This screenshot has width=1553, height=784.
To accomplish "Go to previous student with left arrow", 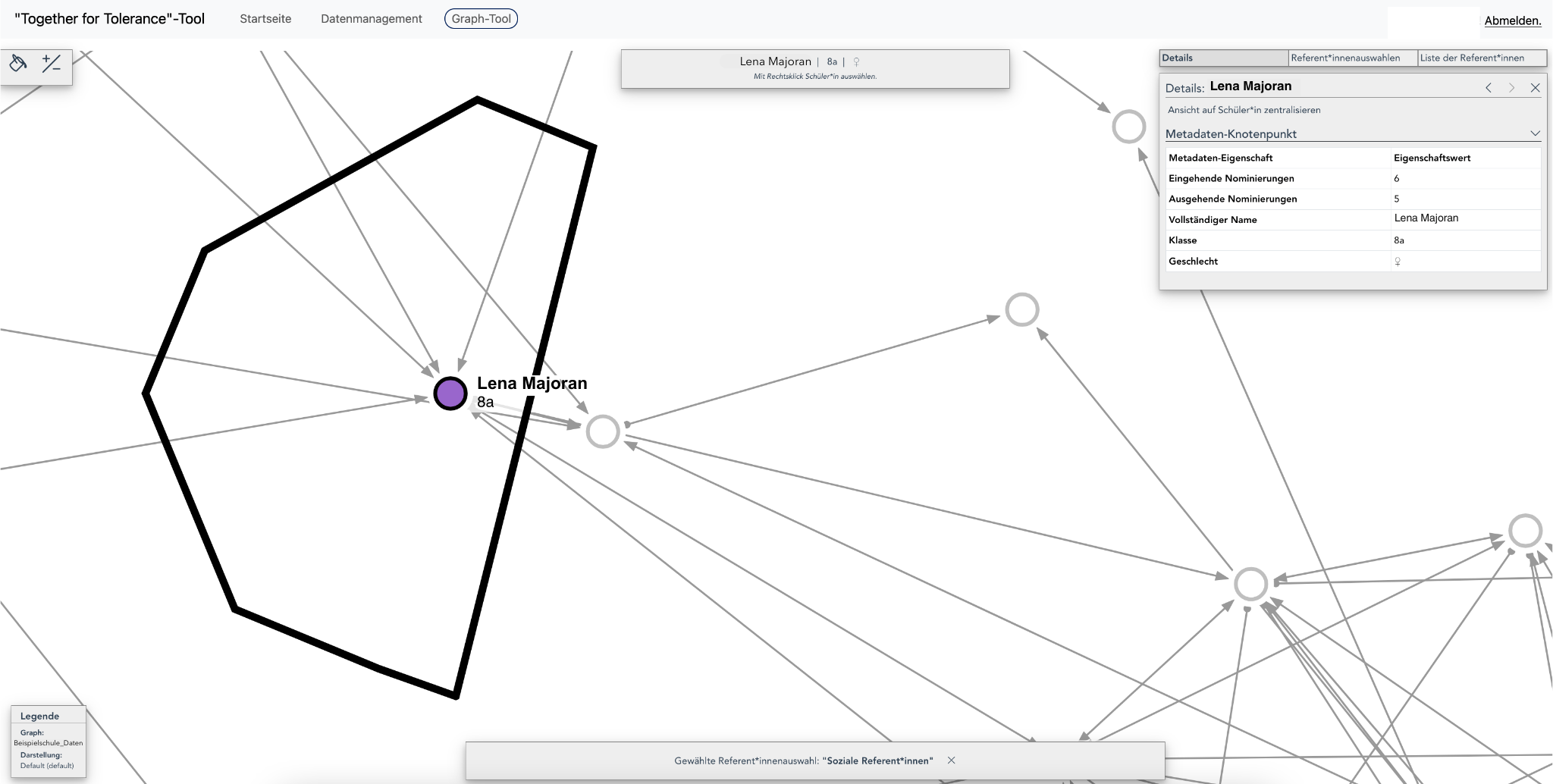I will coord(1489,88).
